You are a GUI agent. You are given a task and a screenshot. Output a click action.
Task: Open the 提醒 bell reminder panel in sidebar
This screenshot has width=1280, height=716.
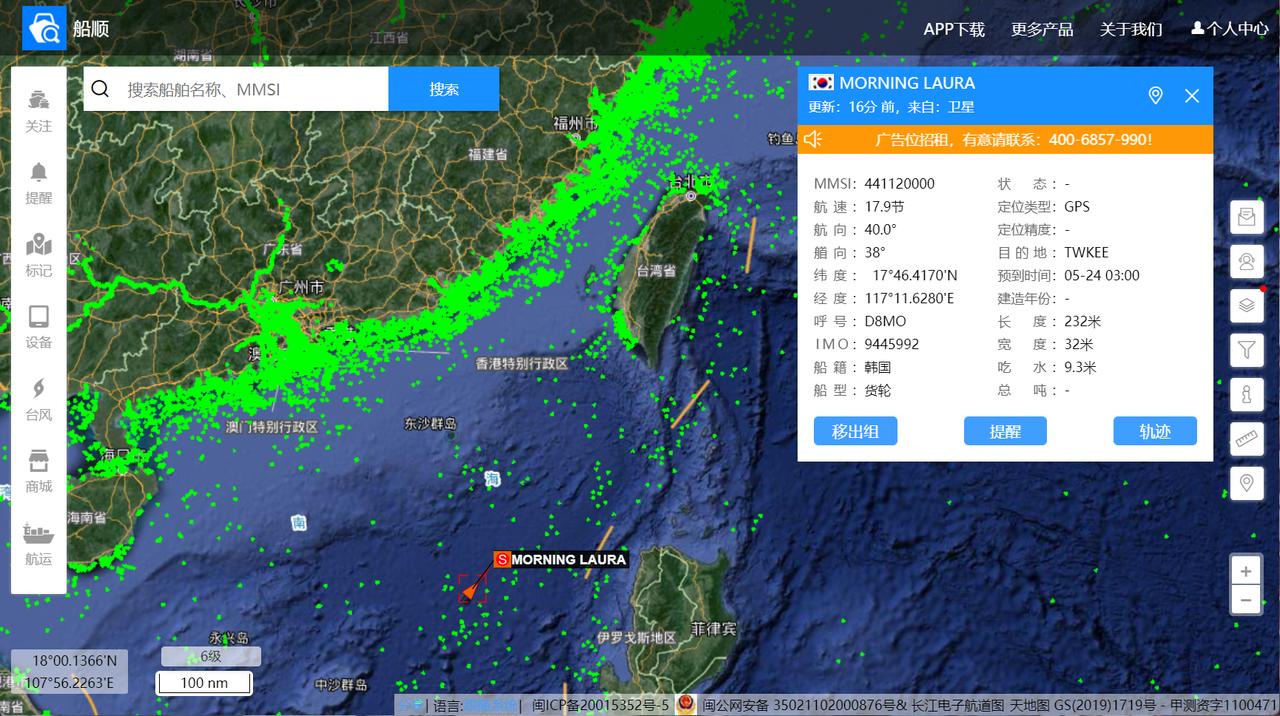(39, 183)
